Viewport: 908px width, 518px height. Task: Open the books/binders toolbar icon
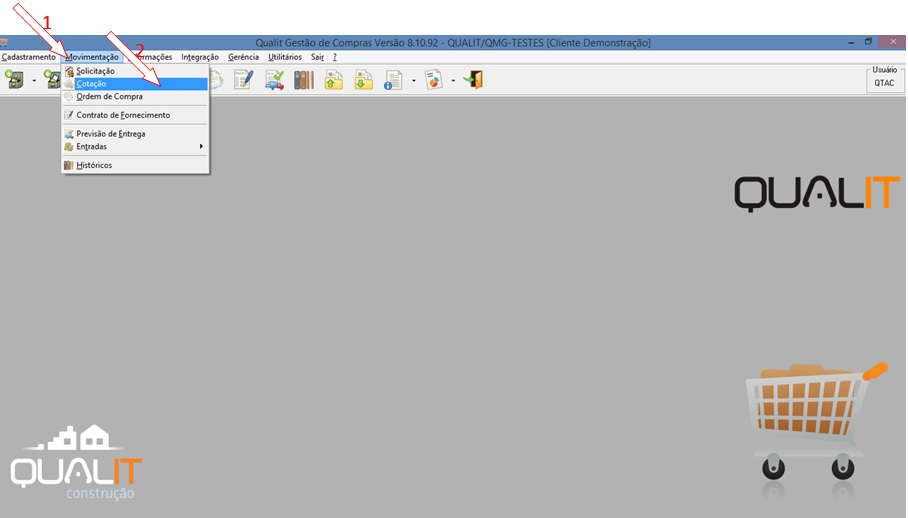coord(304,80)
